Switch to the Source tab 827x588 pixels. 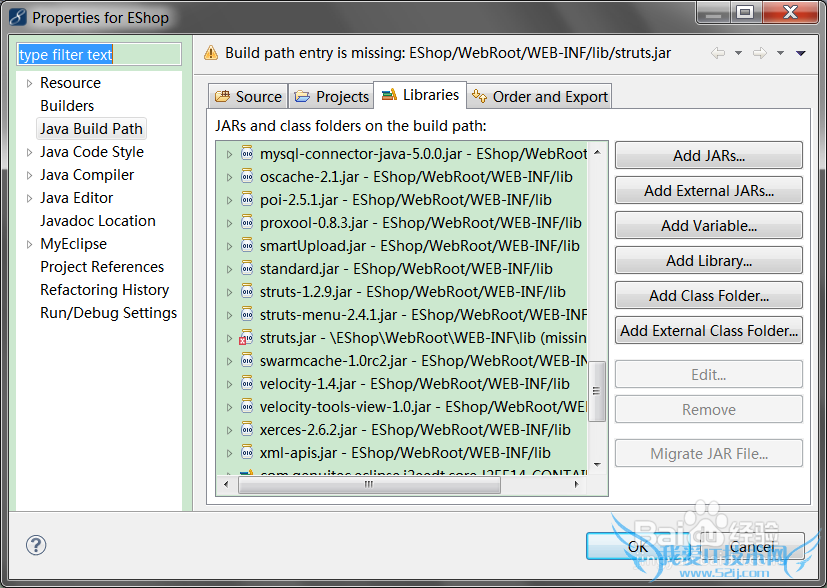248,97
